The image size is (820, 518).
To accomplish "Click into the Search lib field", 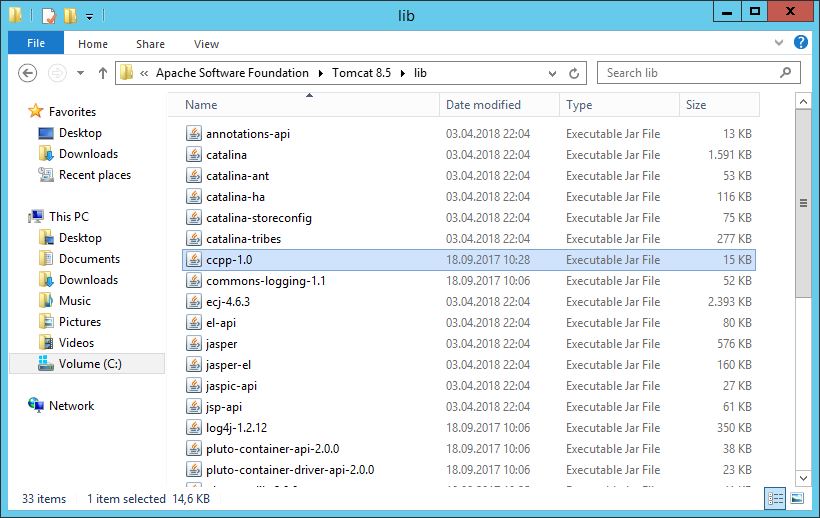I will point(698,73).
